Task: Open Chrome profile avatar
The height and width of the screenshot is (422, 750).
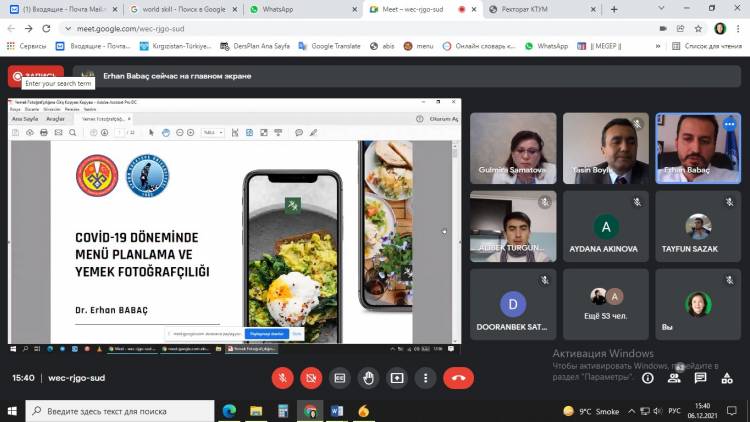Action: (x=720, y=29)
